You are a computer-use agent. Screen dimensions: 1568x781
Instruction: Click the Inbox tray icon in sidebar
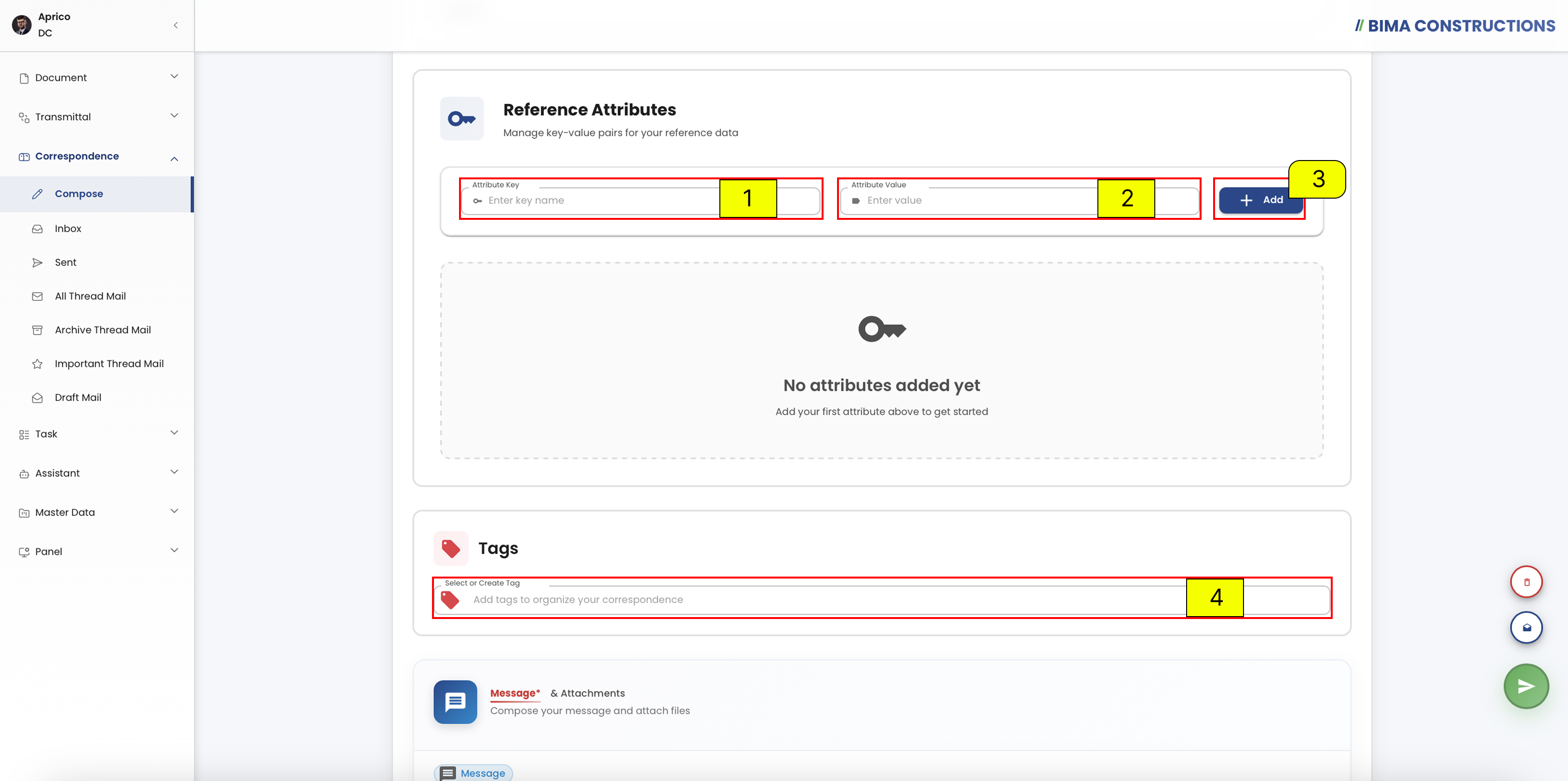(37, 229)
